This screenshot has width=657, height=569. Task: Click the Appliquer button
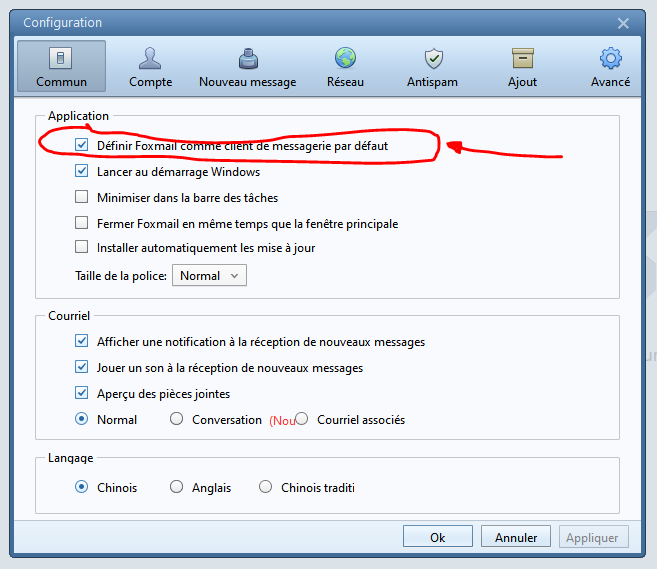pyautogui.click(x=594, y=537)
